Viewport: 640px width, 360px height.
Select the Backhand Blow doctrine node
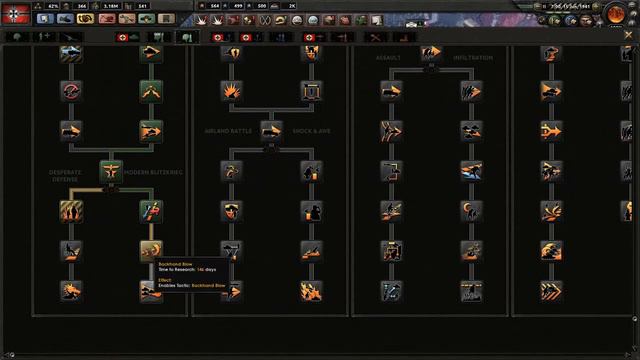coord(151,251)
